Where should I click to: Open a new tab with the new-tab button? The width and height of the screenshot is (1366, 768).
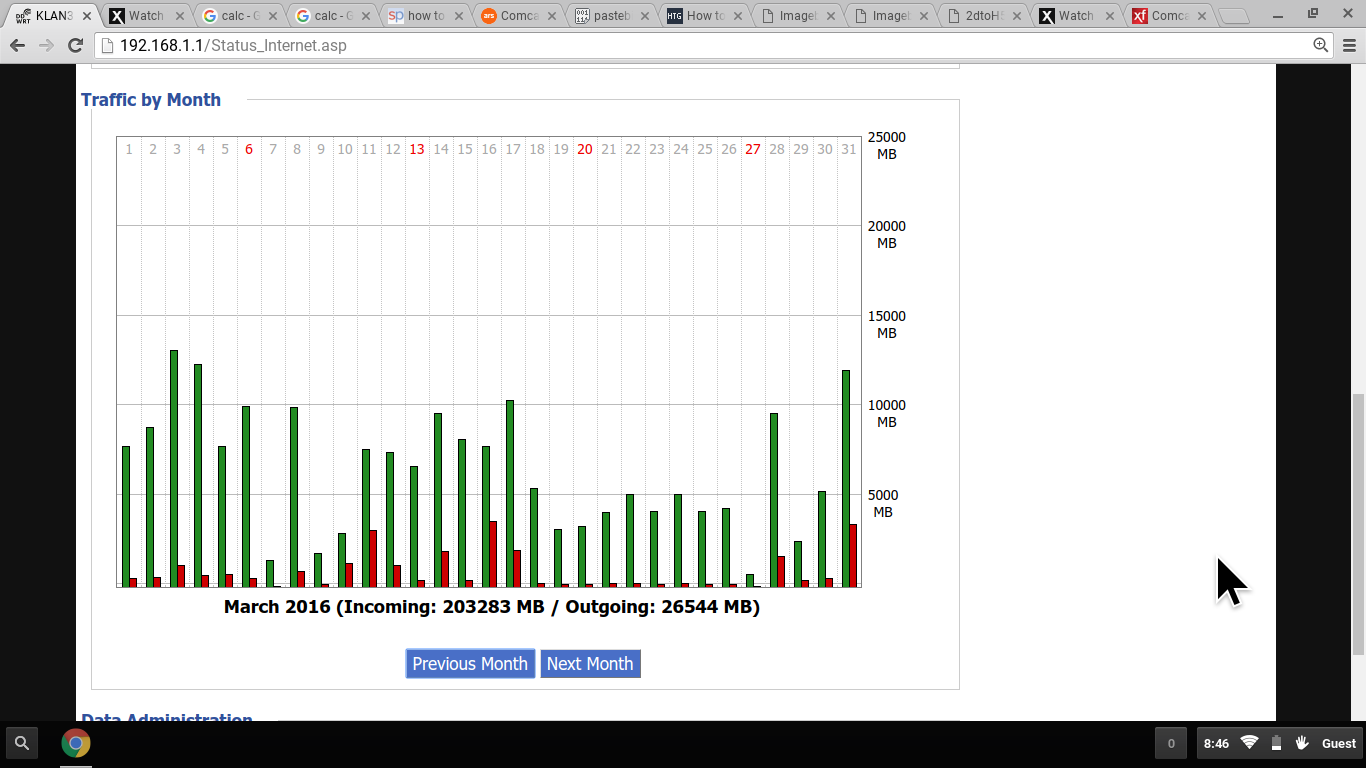pos(1235,16)
